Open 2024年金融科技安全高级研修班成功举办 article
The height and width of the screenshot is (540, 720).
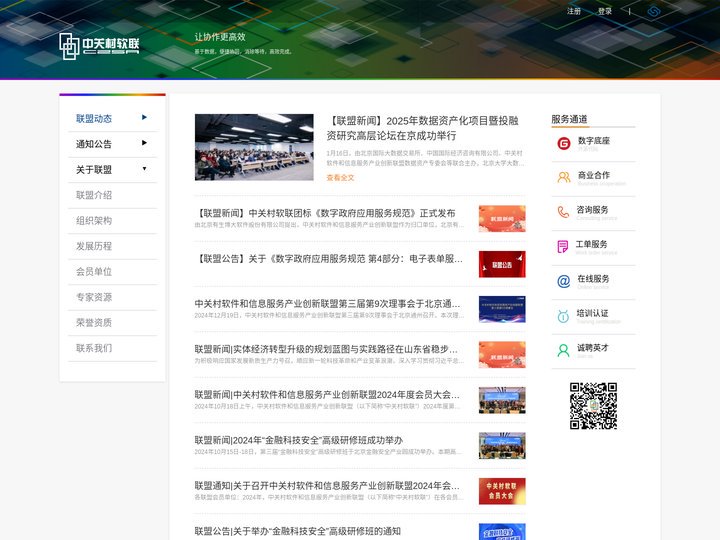[299, 440]
